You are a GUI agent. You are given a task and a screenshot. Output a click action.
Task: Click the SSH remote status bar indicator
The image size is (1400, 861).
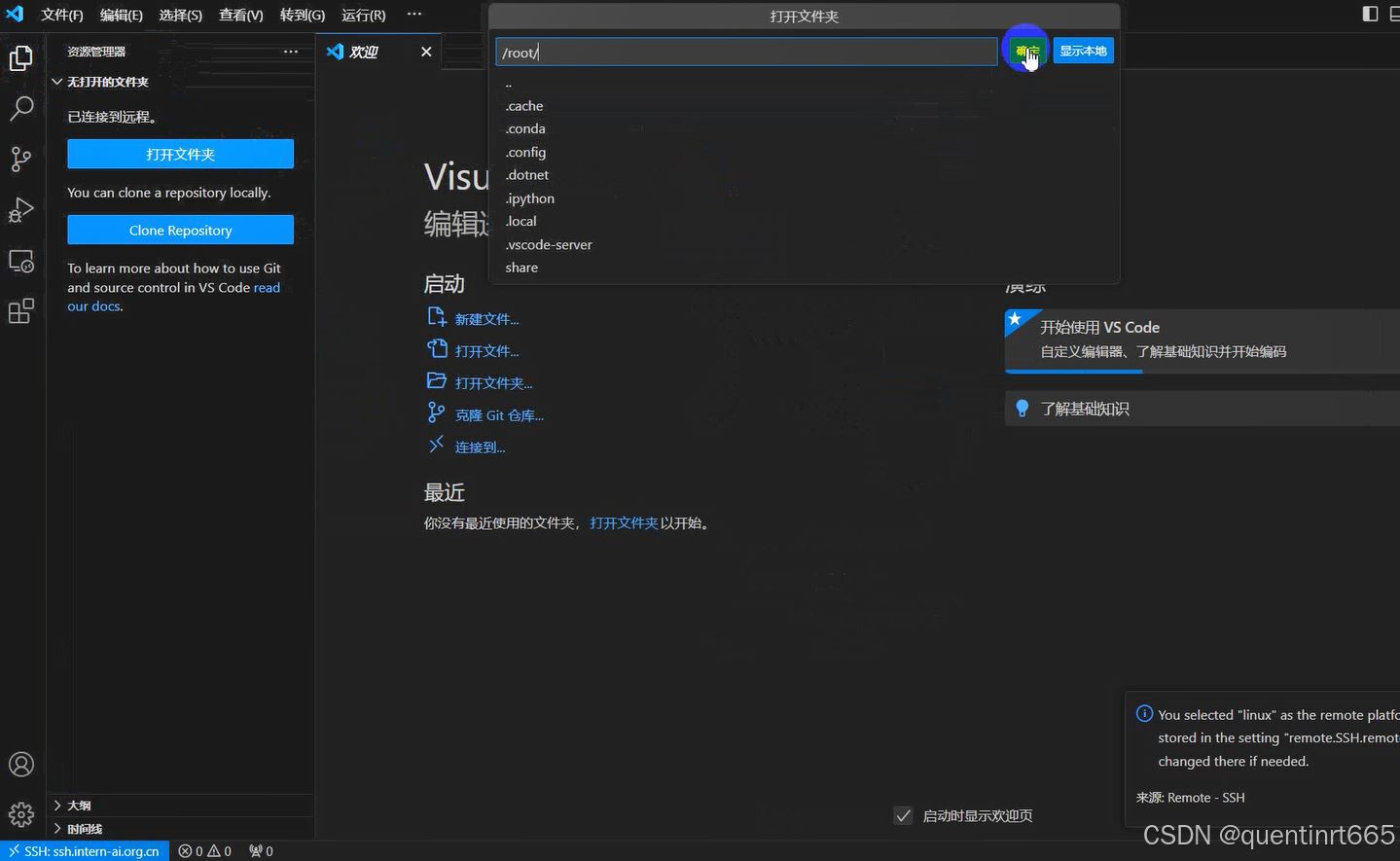(x=85, y=851)
